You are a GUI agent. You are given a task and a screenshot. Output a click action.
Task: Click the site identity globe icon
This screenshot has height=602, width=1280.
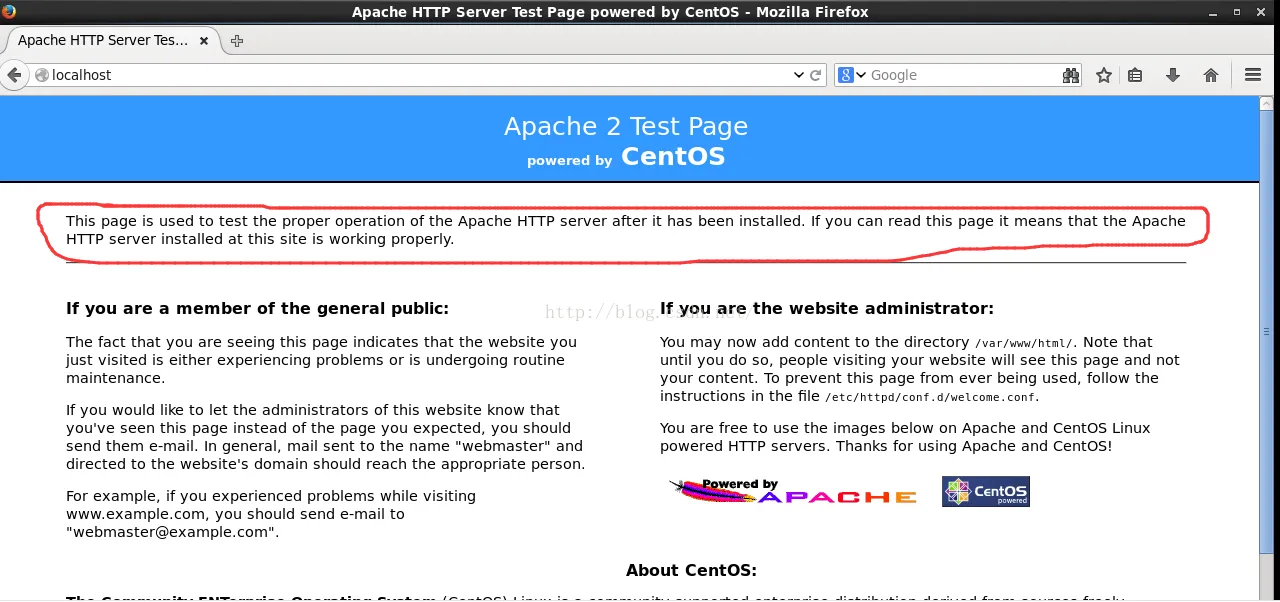pos(41,75)
